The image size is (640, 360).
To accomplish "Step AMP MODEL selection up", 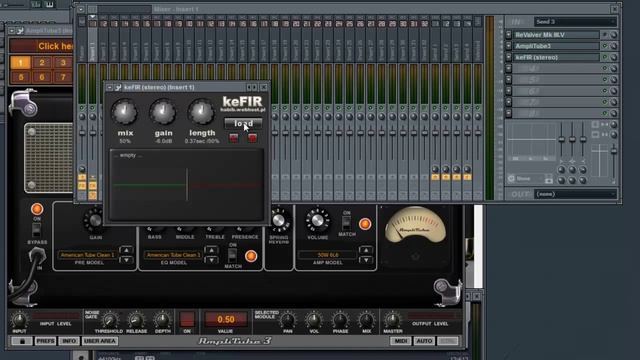I will click(x=366, y=250).
